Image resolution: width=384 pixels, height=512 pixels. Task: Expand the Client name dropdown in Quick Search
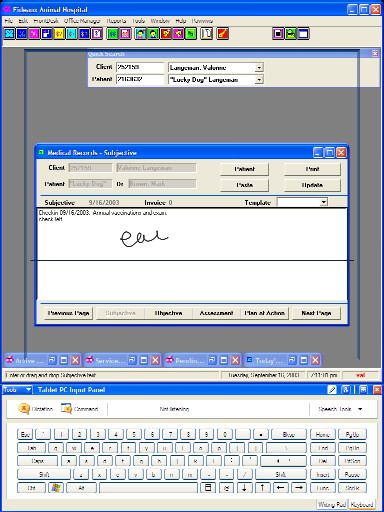click(x=259, y=68)
